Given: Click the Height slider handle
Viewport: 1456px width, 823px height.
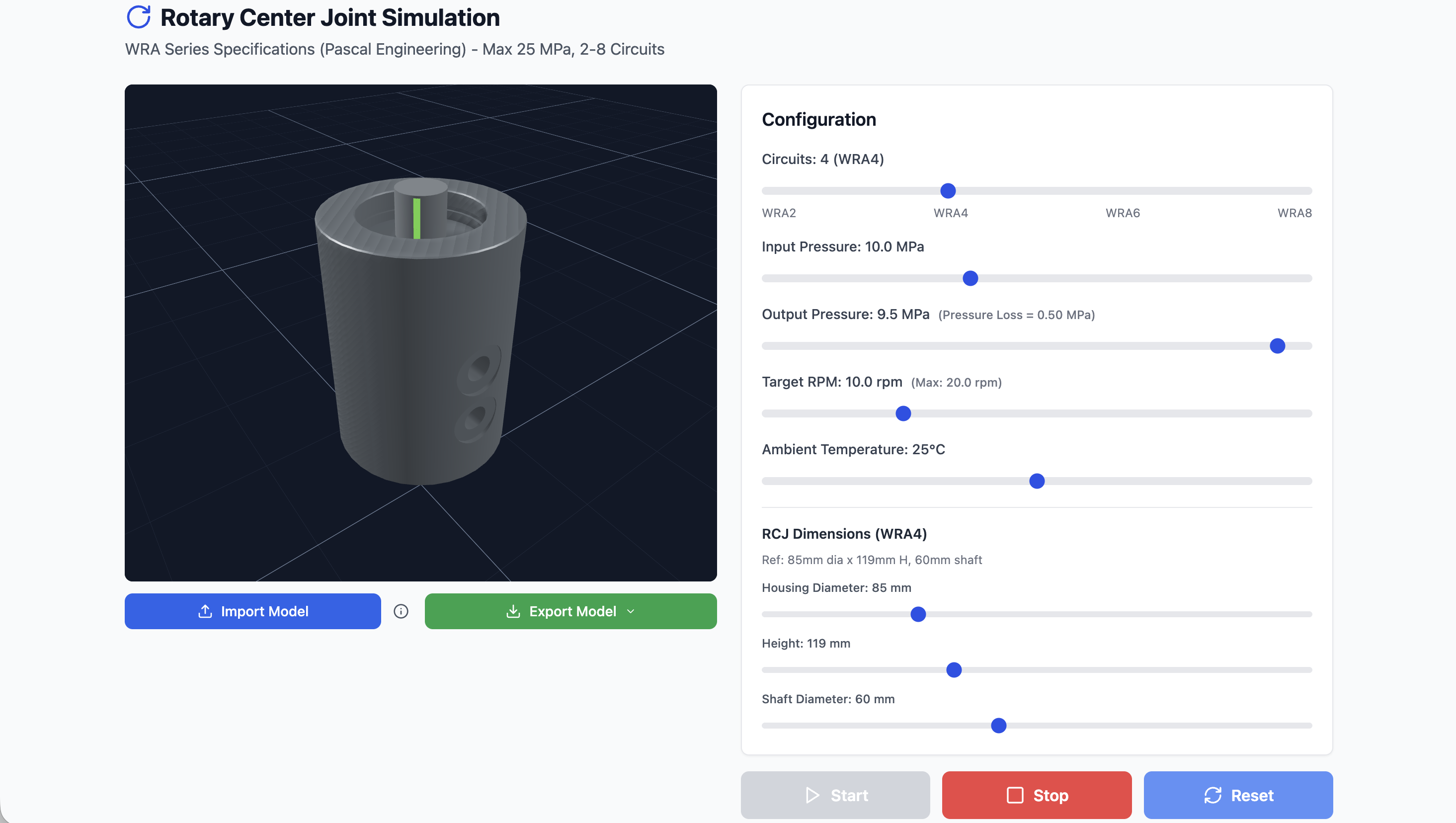Looking at the screenshot, I should click(954, 670).
